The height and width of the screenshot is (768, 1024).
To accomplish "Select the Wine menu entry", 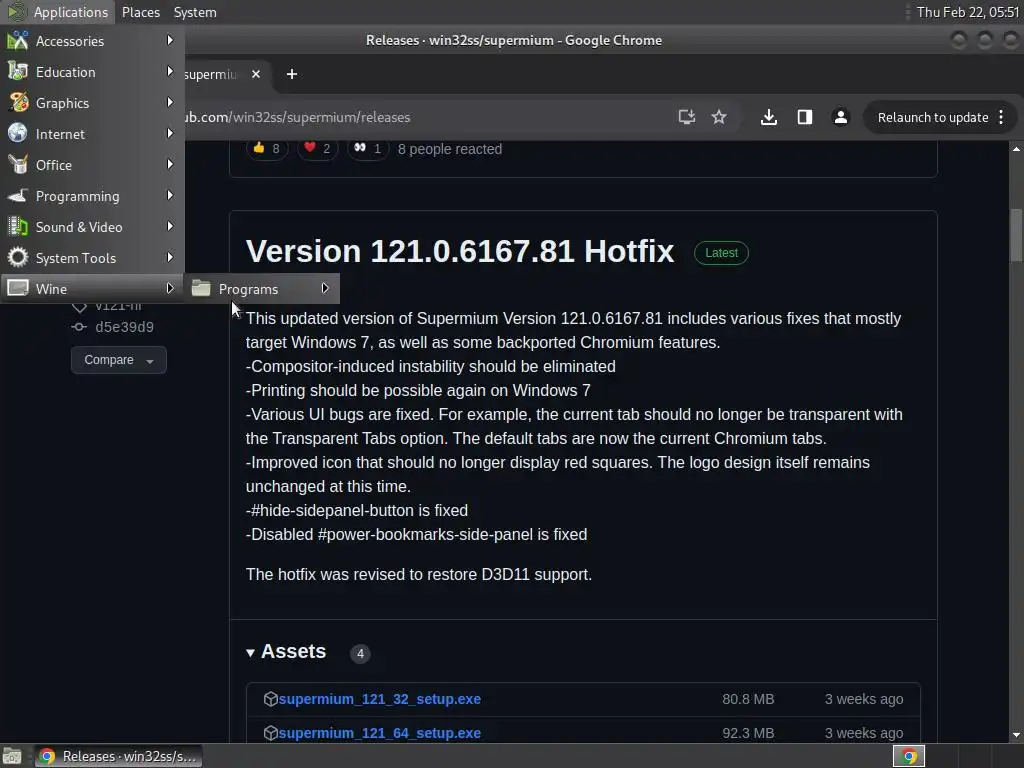I will click(92, 289).
